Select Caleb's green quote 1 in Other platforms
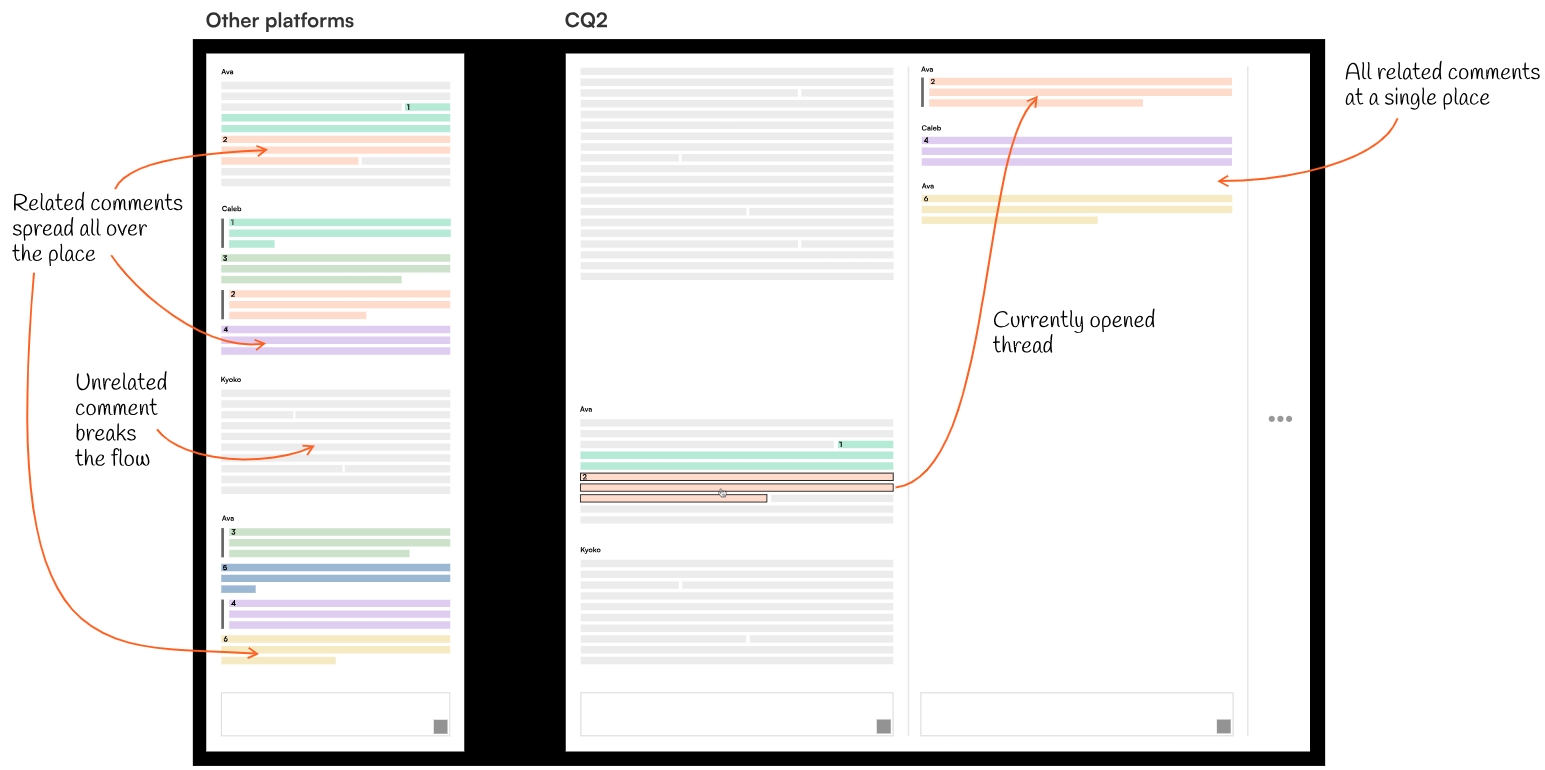 339,232
